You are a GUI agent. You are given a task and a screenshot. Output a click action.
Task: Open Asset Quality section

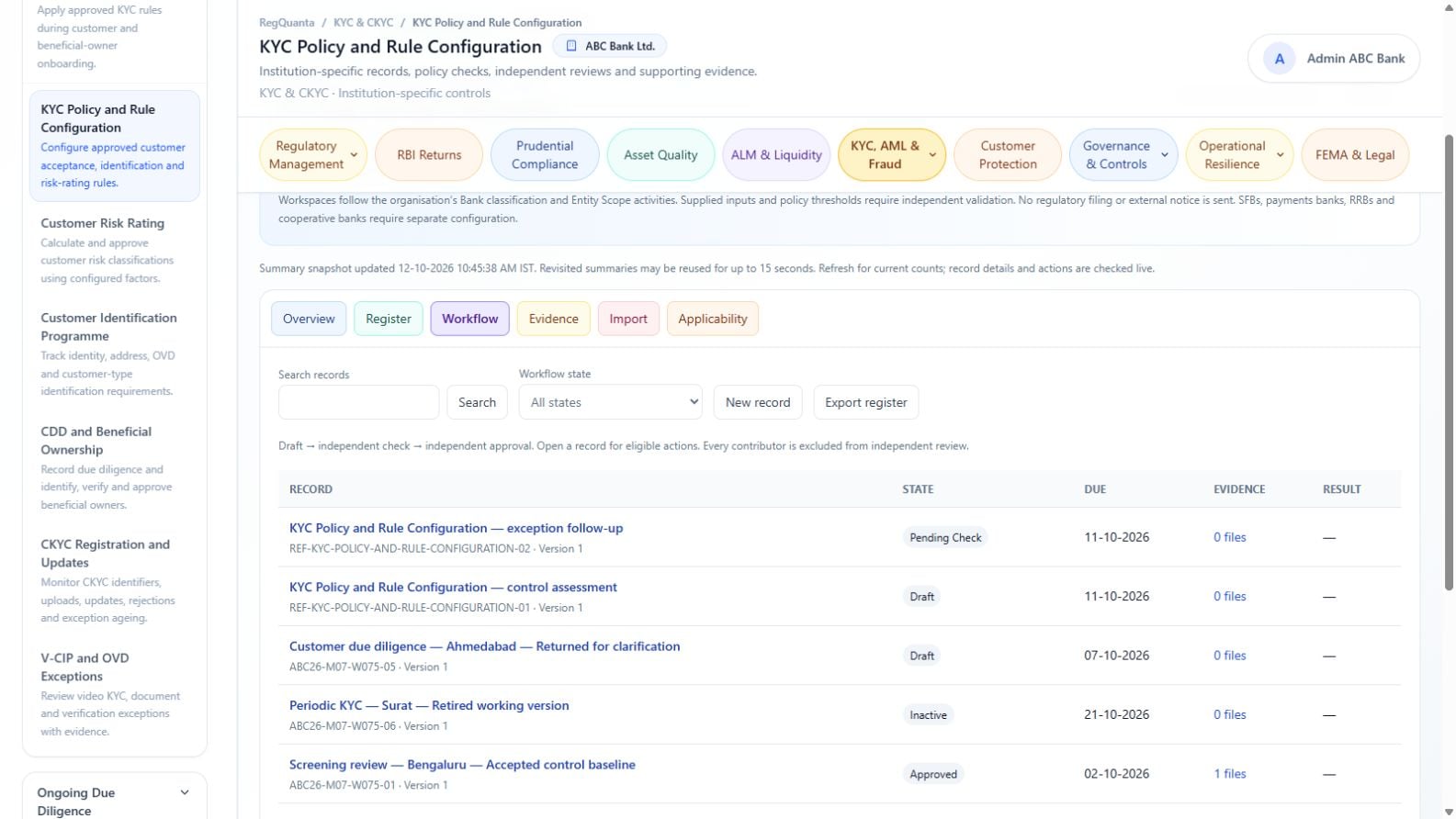coord(660,155)
